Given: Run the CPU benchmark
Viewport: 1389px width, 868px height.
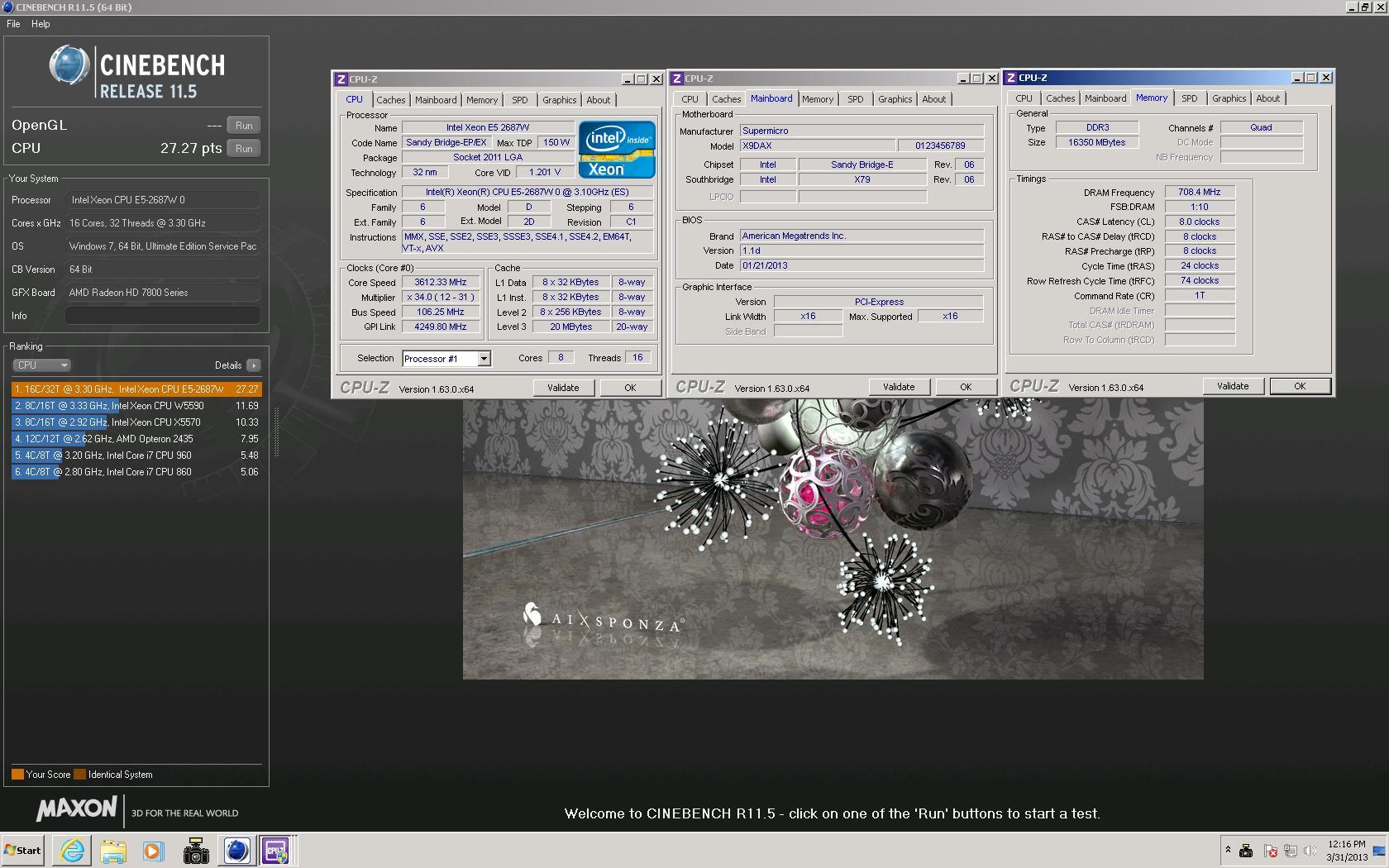Looking at the screenshot, I should tap(244, 149).
